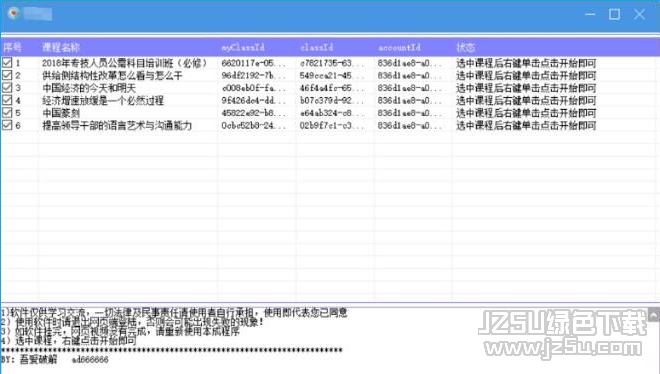Click log line 选中课程，右键点击开始即可
The height and width of the screenshot is (374, 660).
click(x=69, y=340)
